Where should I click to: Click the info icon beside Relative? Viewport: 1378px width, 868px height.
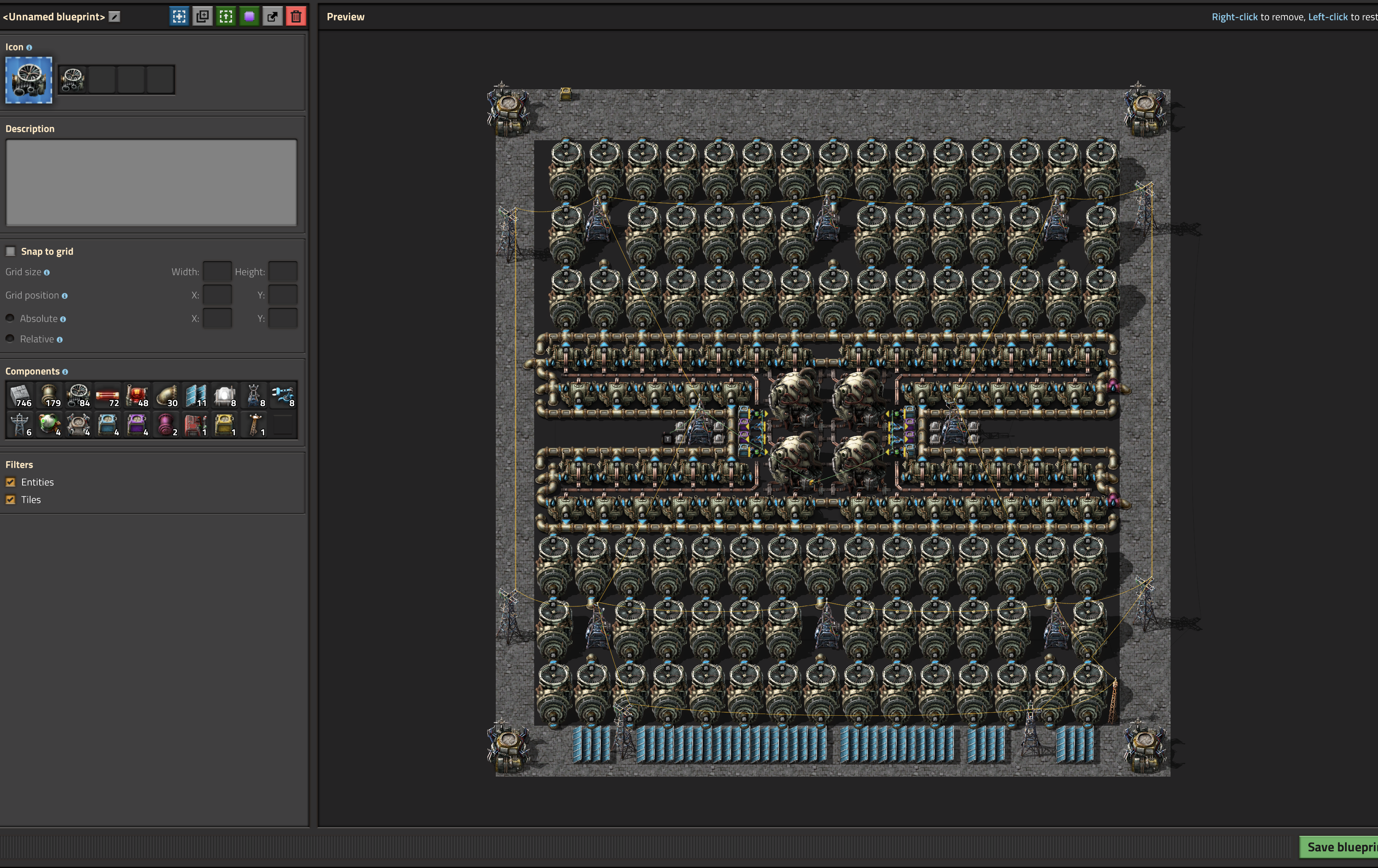point(60,340)
